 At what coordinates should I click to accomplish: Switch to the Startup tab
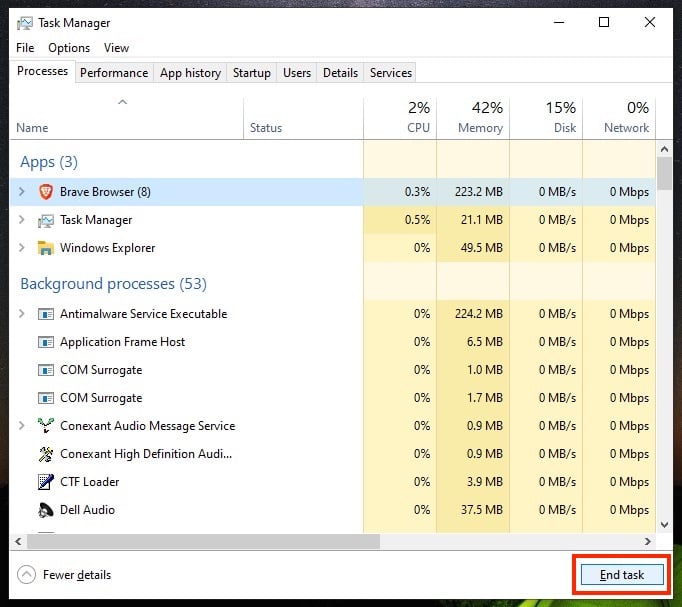(251, 73)
